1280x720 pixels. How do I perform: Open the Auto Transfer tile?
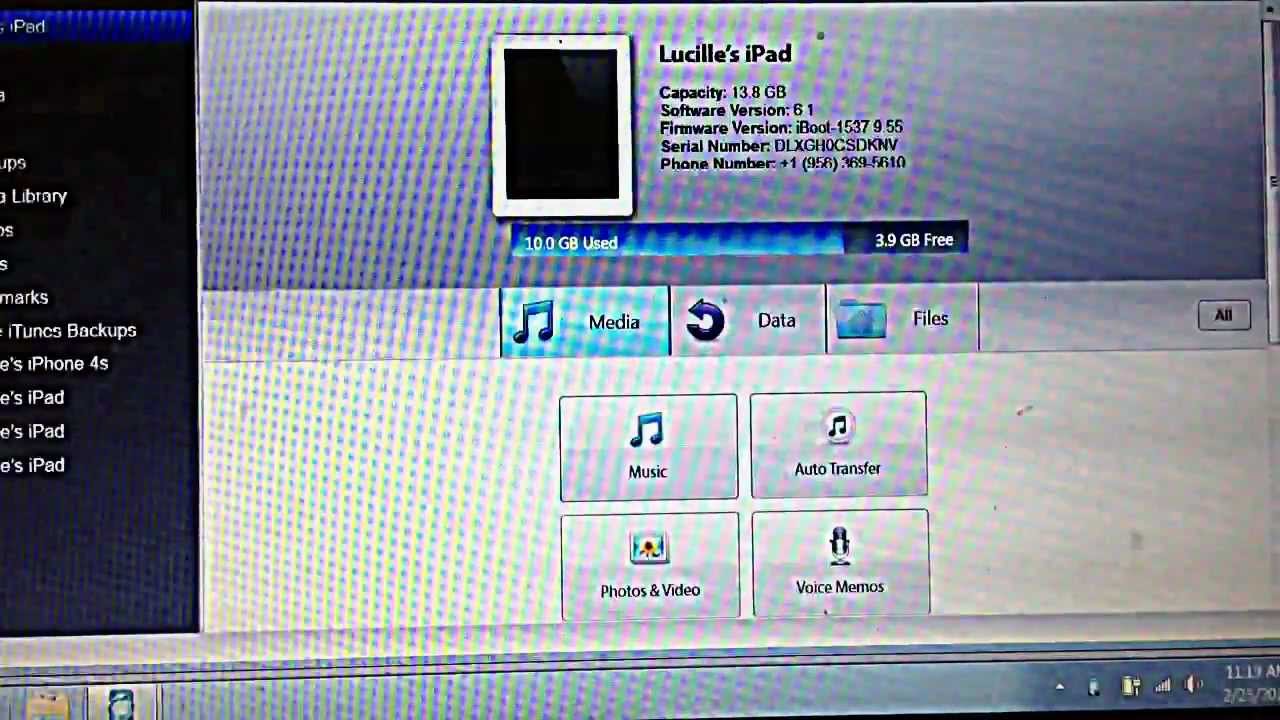[x=838, y=444]
